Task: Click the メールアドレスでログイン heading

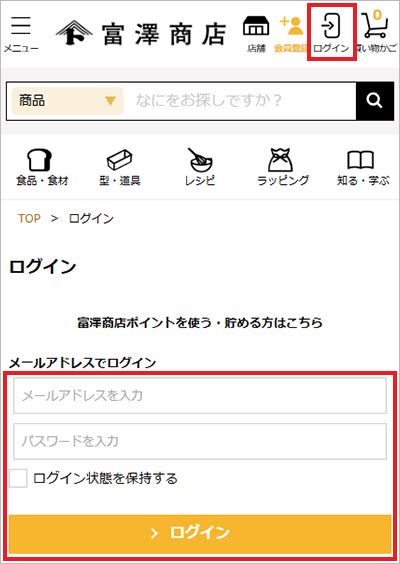Action: [x=82, y=363]
